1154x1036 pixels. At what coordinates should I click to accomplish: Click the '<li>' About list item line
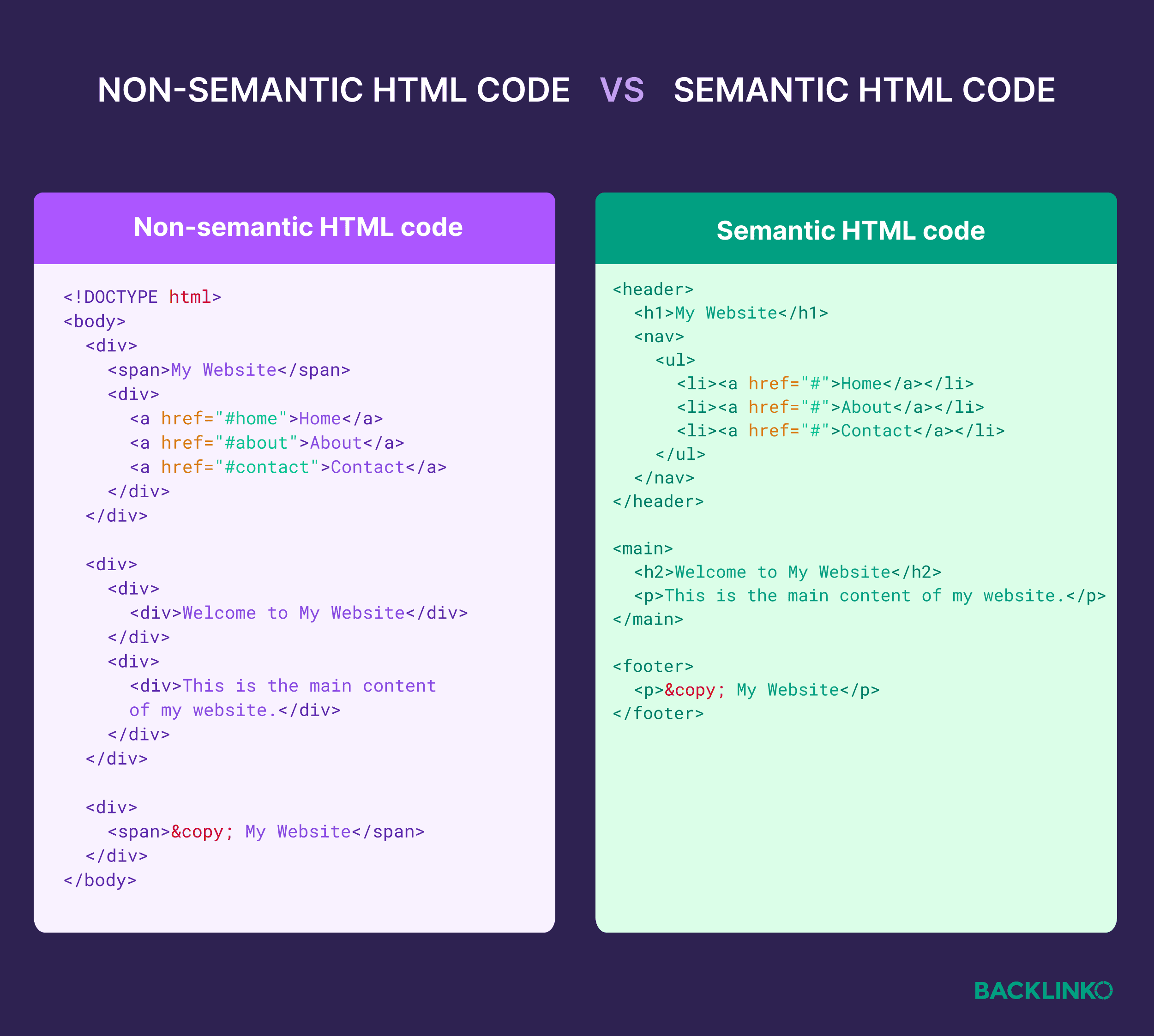tap(830, 408)
